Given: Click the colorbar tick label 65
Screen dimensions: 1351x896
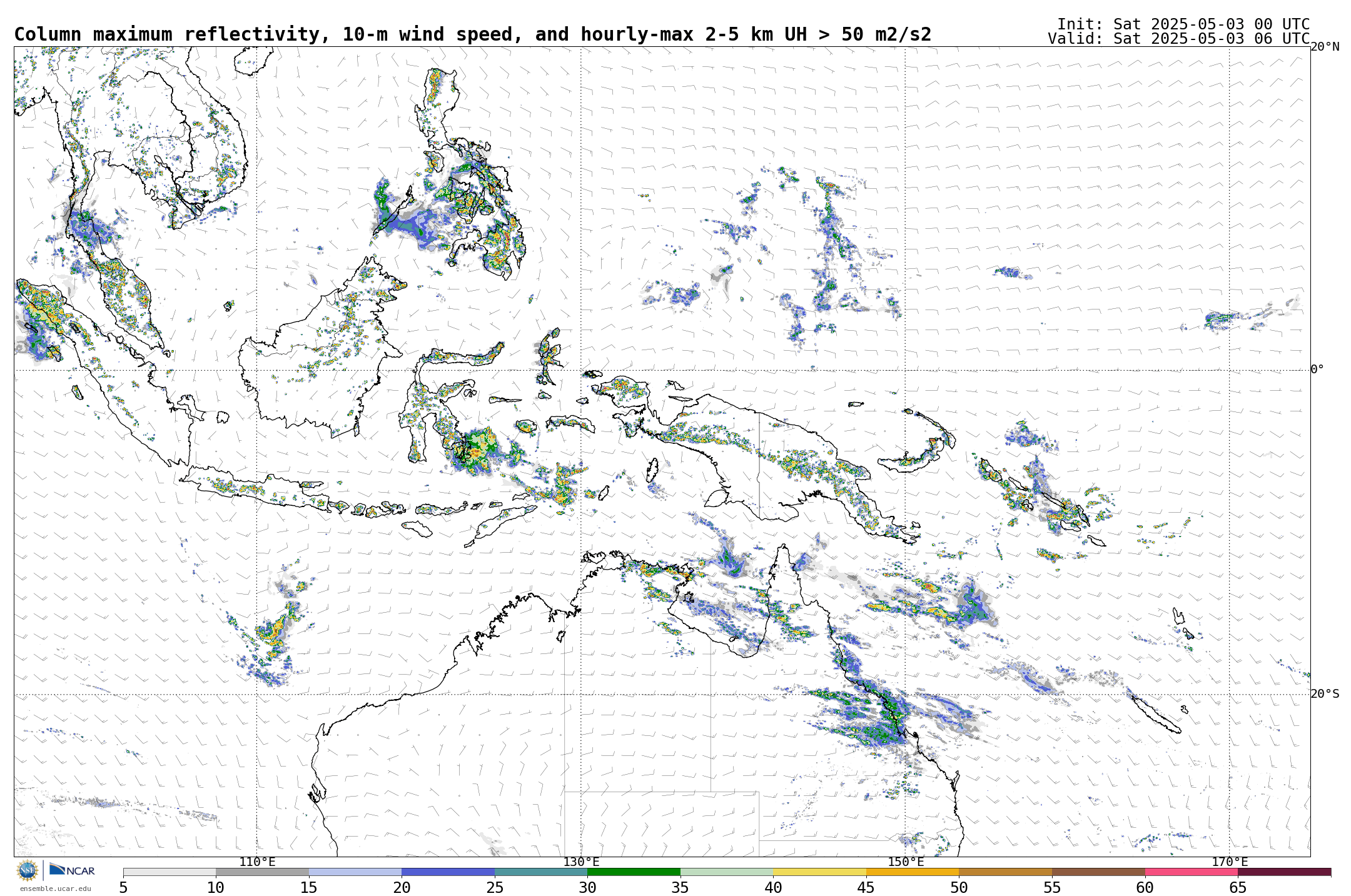Looking at the screenshot, I should (x=1238, y=888).
